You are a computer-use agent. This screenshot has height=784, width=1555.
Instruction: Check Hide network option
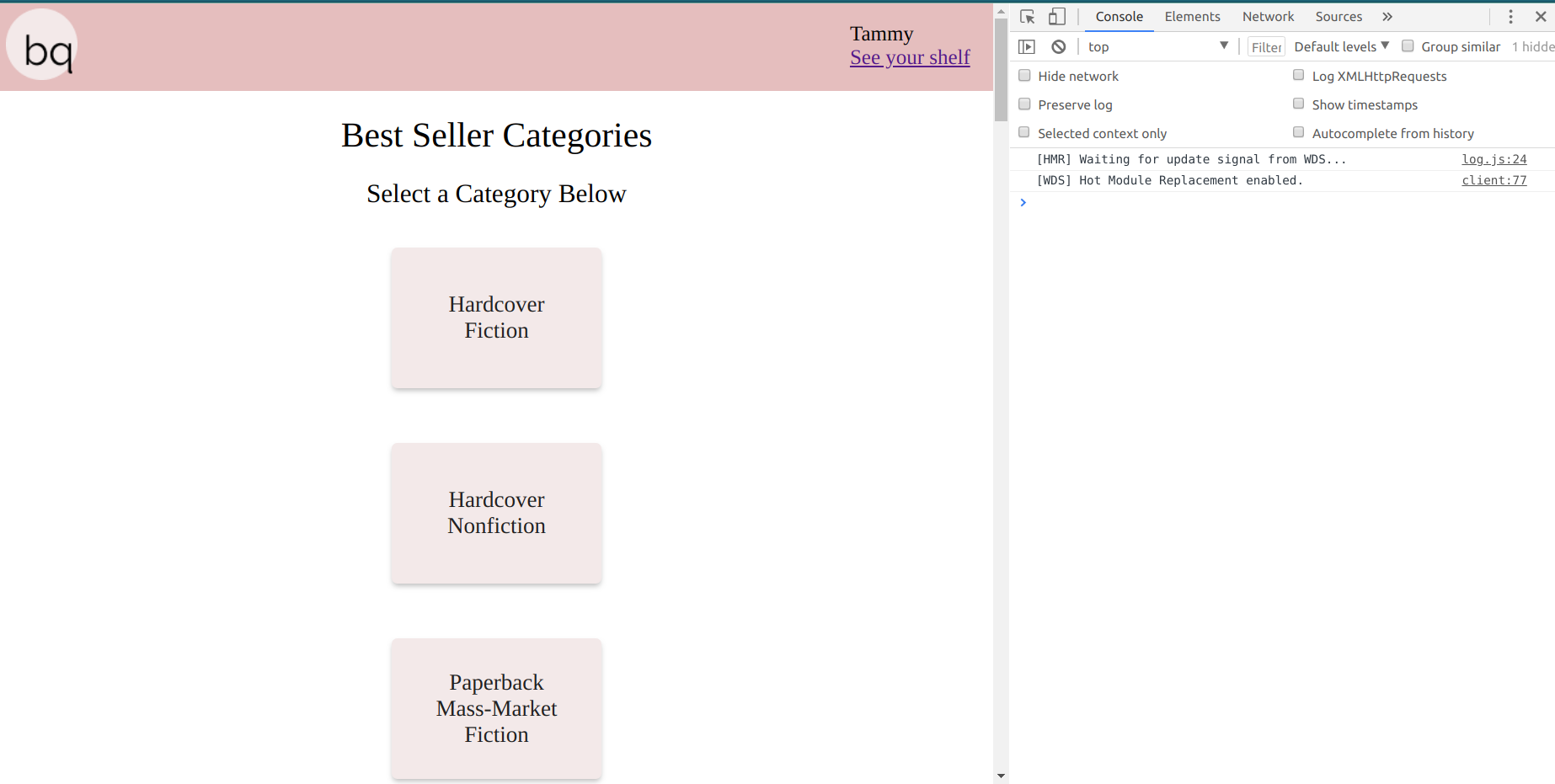[x=1024, y=76]
